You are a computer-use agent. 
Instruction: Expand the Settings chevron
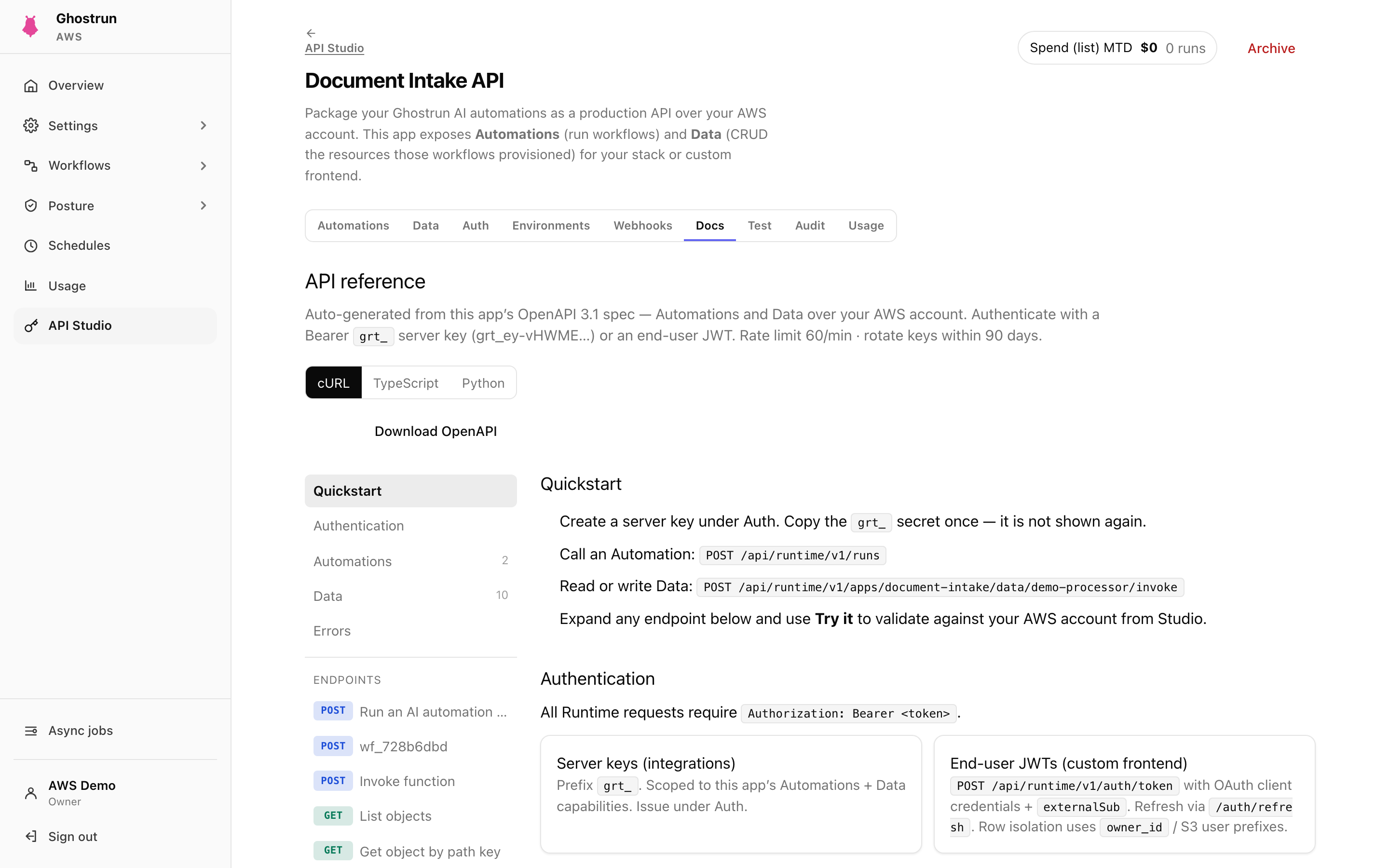[203, 126]
